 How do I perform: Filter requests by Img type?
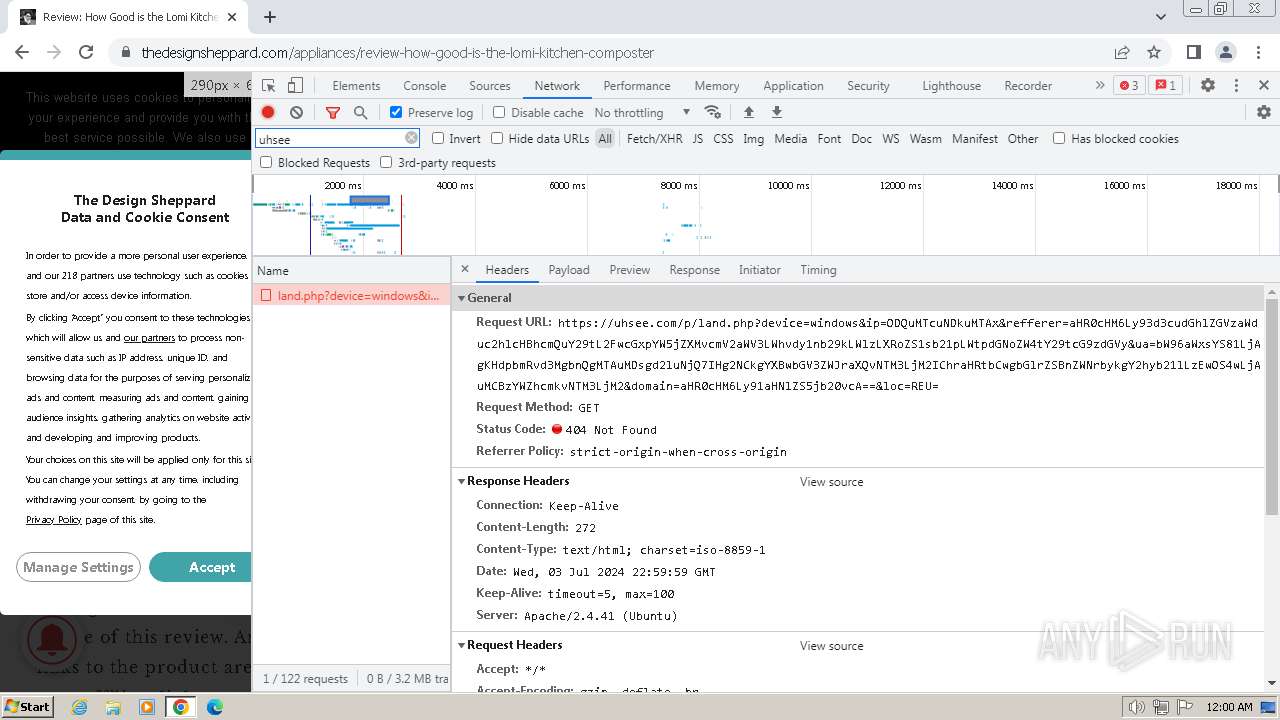753,139
